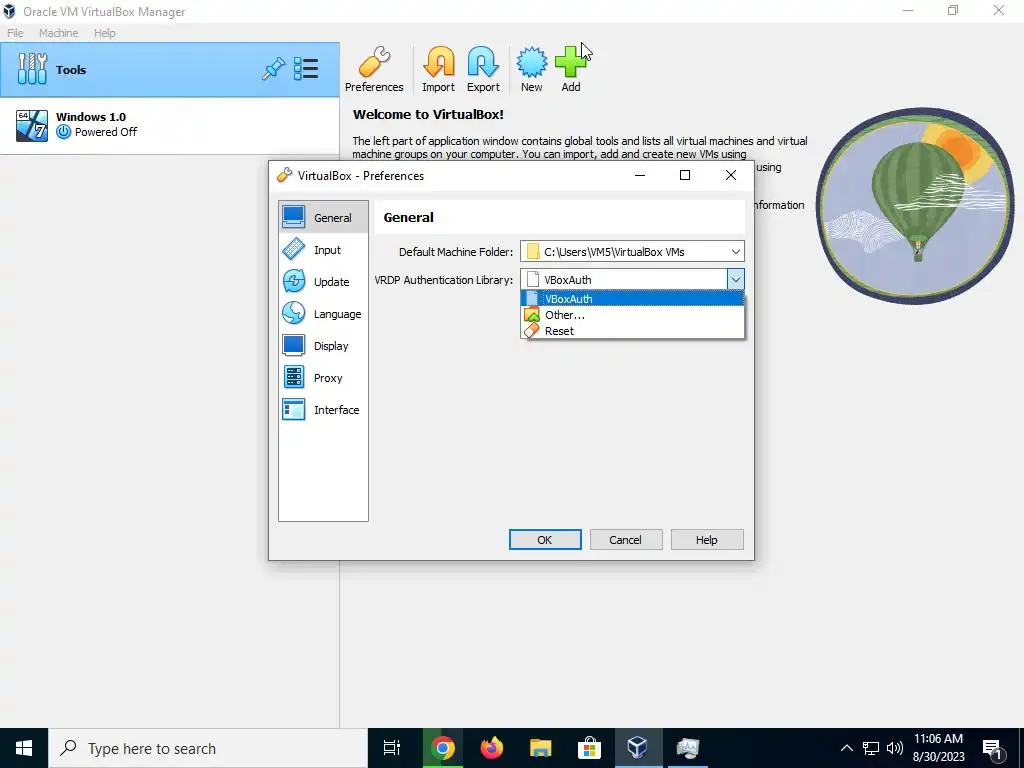The width and height of the screenshot is (1024, 768).
Task: Open the Windows Start menu
Action: (x=24, y=748)
